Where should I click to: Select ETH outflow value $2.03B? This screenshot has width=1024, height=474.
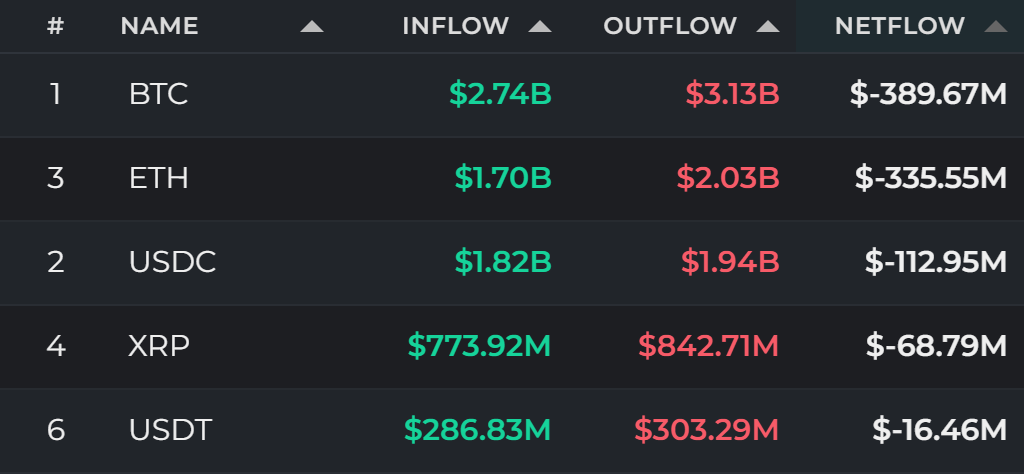[728, 178]
